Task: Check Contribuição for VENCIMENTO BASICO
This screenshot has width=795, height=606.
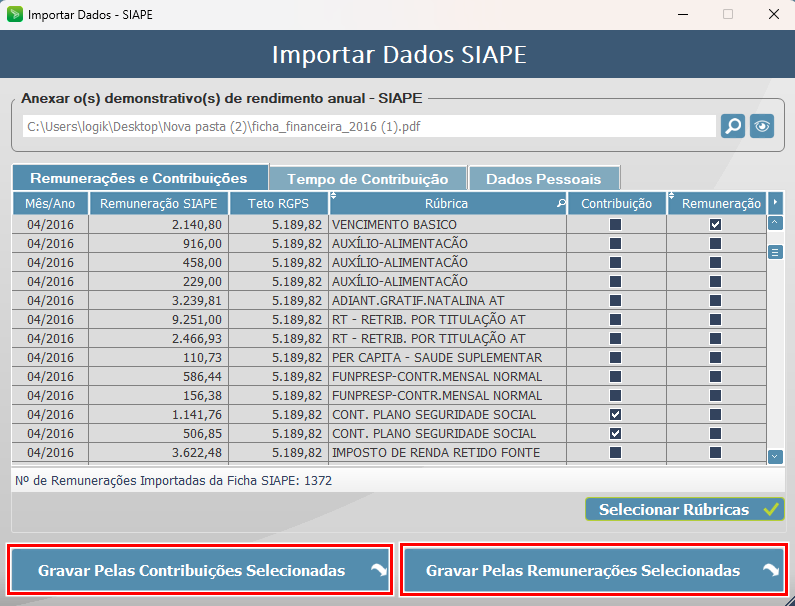Action: 616,225
